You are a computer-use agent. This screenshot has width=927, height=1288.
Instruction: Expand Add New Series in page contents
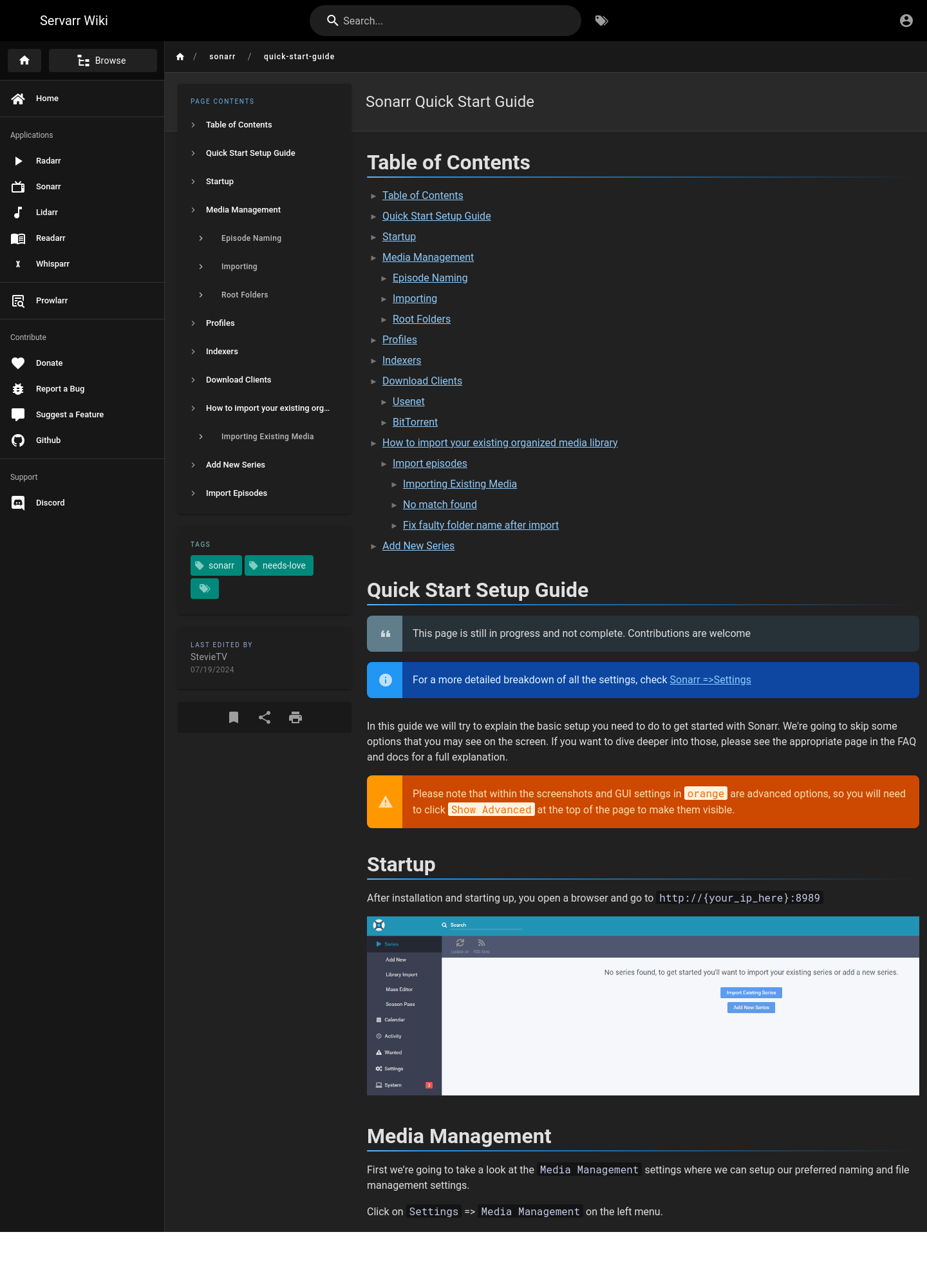pos(193,465)
